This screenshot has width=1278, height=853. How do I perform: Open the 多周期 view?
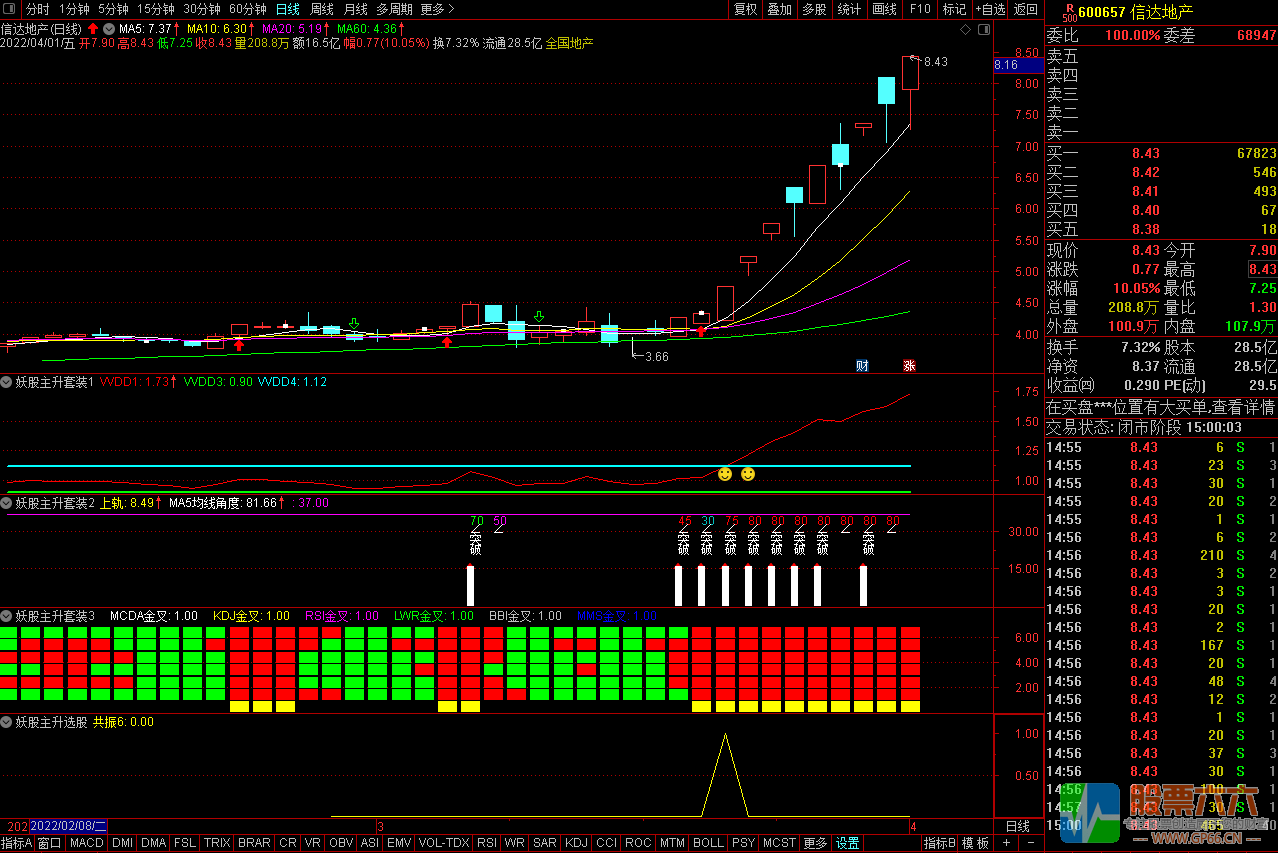[394, 9]
